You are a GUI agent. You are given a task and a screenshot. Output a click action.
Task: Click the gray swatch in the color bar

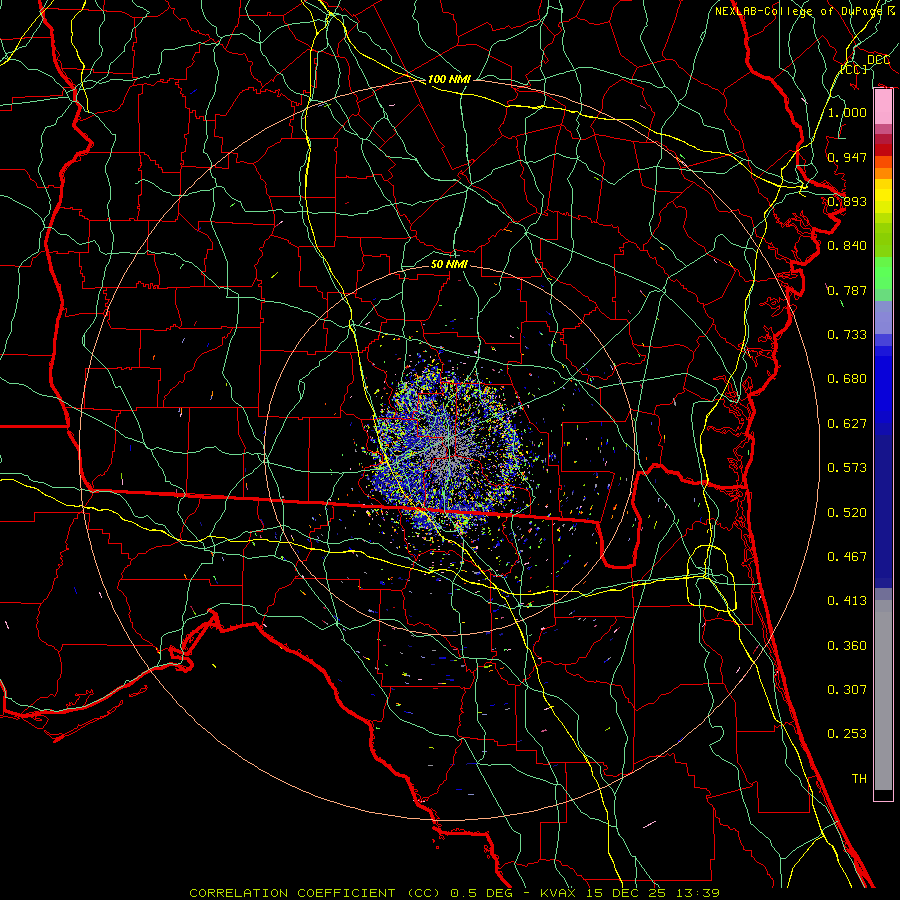click(x=883, y=695)
